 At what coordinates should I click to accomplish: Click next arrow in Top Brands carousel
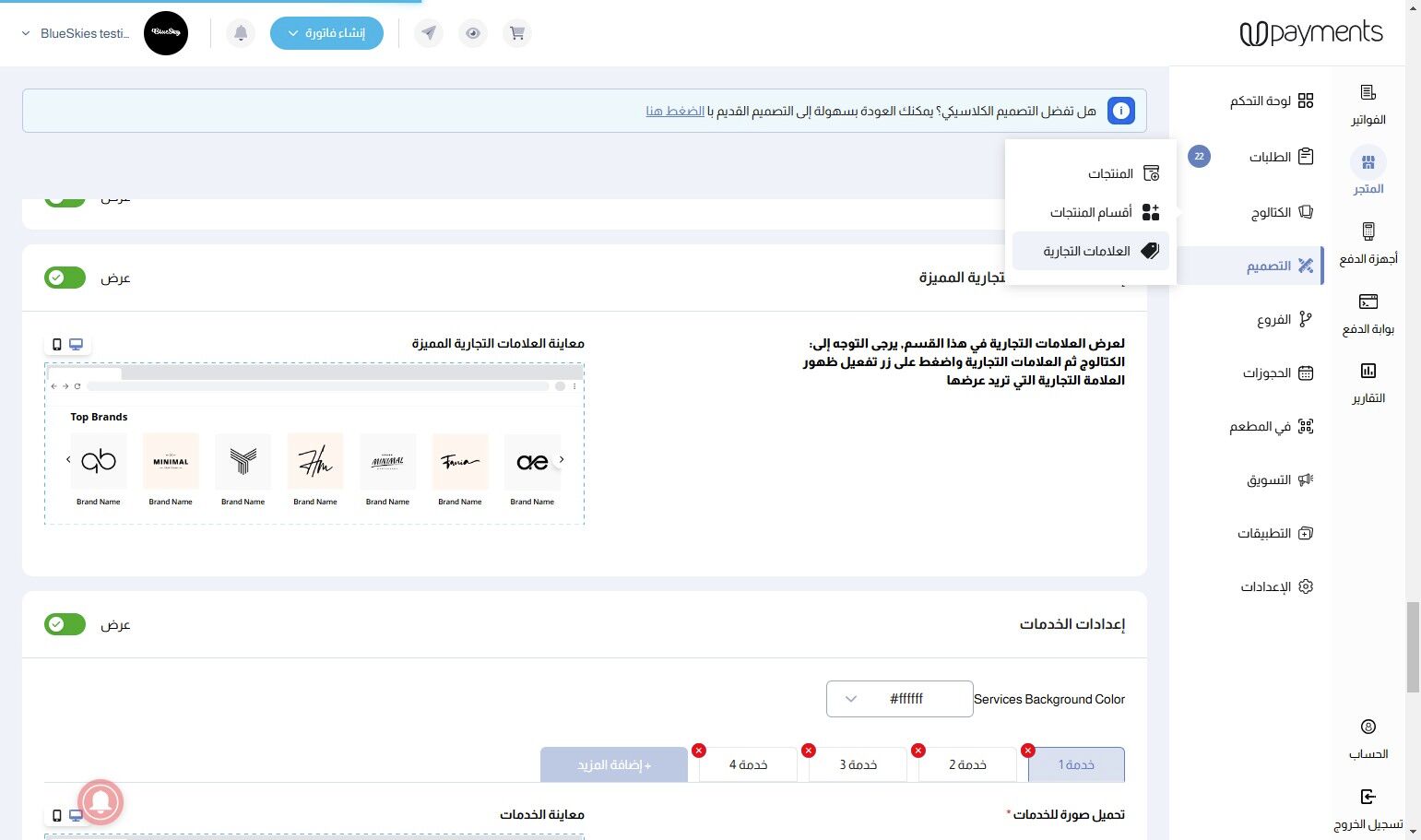coord(562,459)
